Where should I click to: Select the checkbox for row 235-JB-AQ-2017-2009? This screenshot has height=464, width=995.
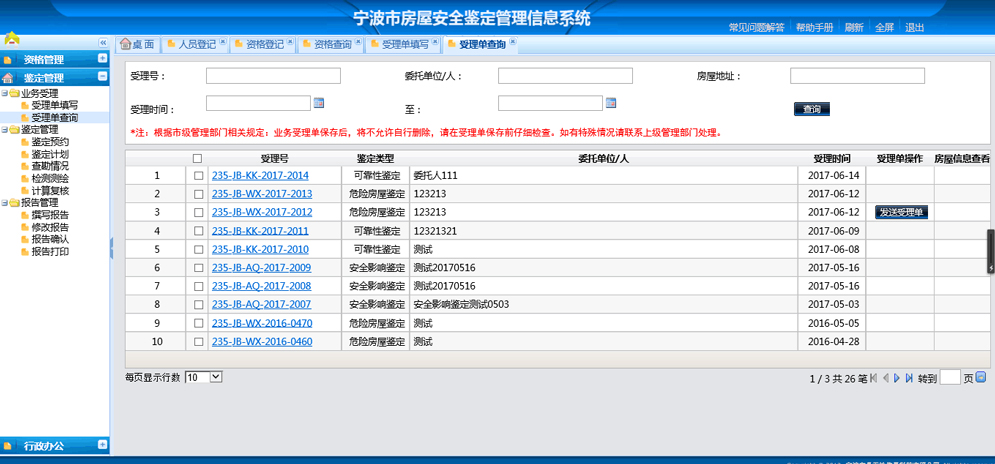(198, 268)
